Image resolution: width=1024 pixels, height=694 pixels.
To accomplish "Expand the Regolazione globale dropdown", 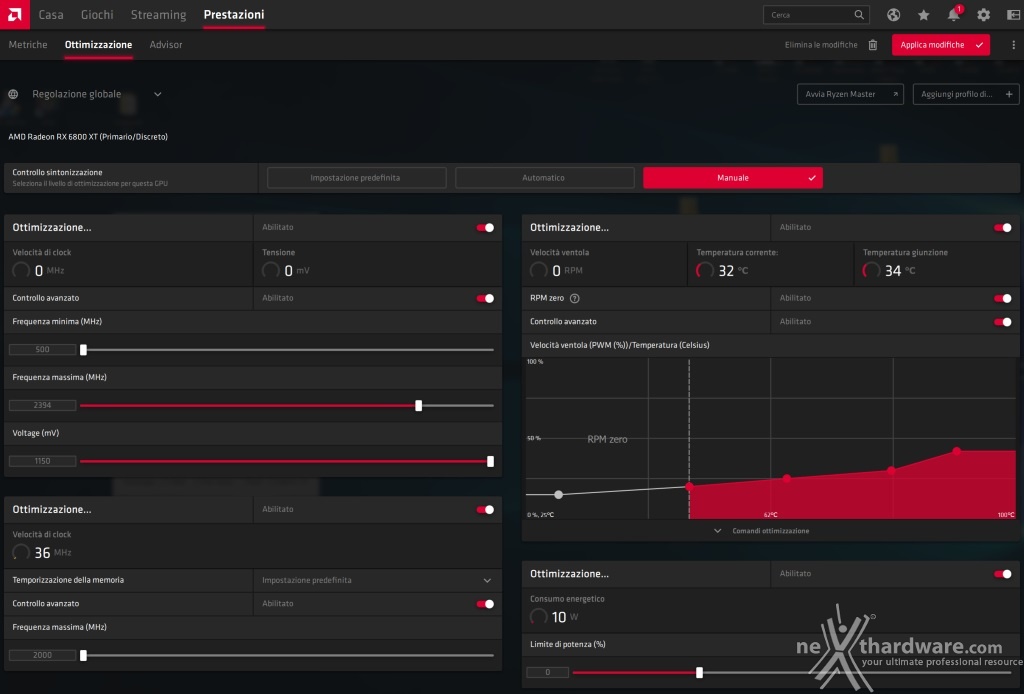I will coord(157,94).
